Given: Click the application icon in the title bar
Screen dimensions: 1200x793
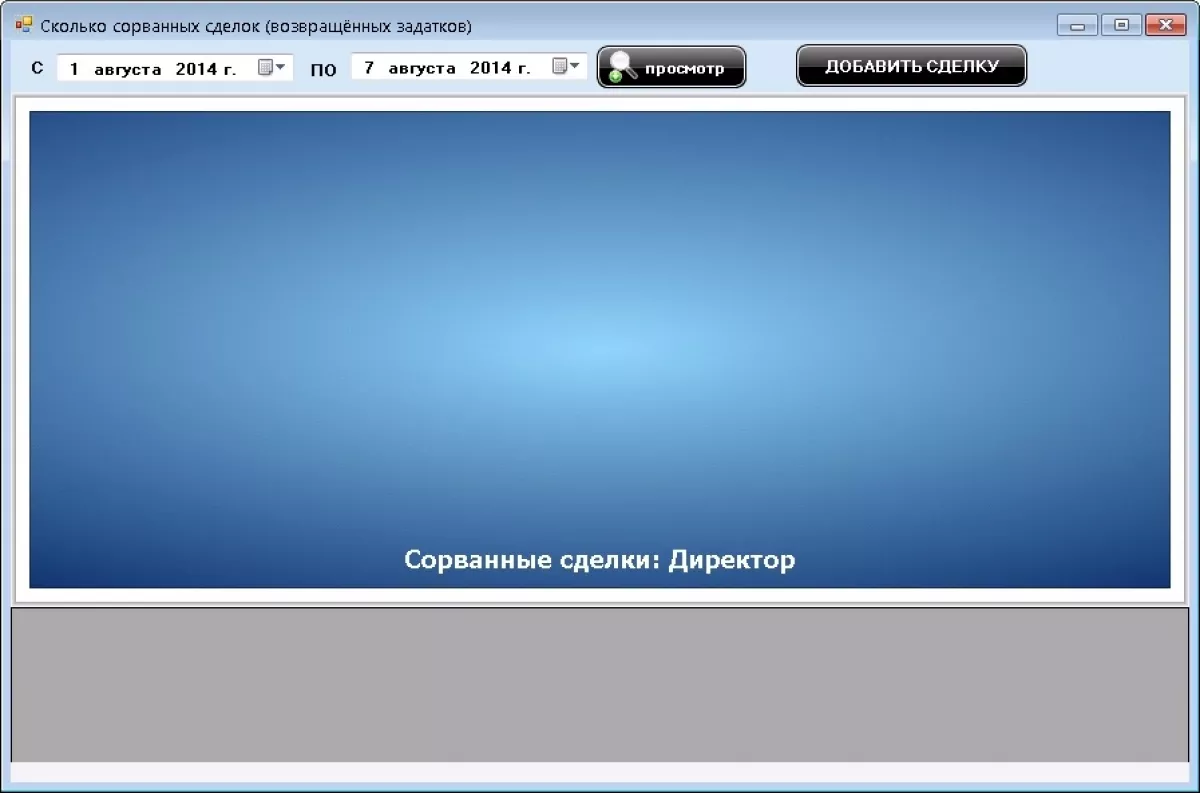Looking at the screenshot, I should (x=24, y=25).
